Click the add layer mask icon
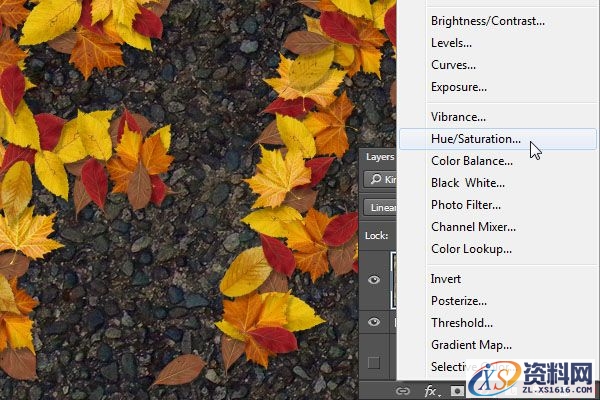 click(455, 390)
